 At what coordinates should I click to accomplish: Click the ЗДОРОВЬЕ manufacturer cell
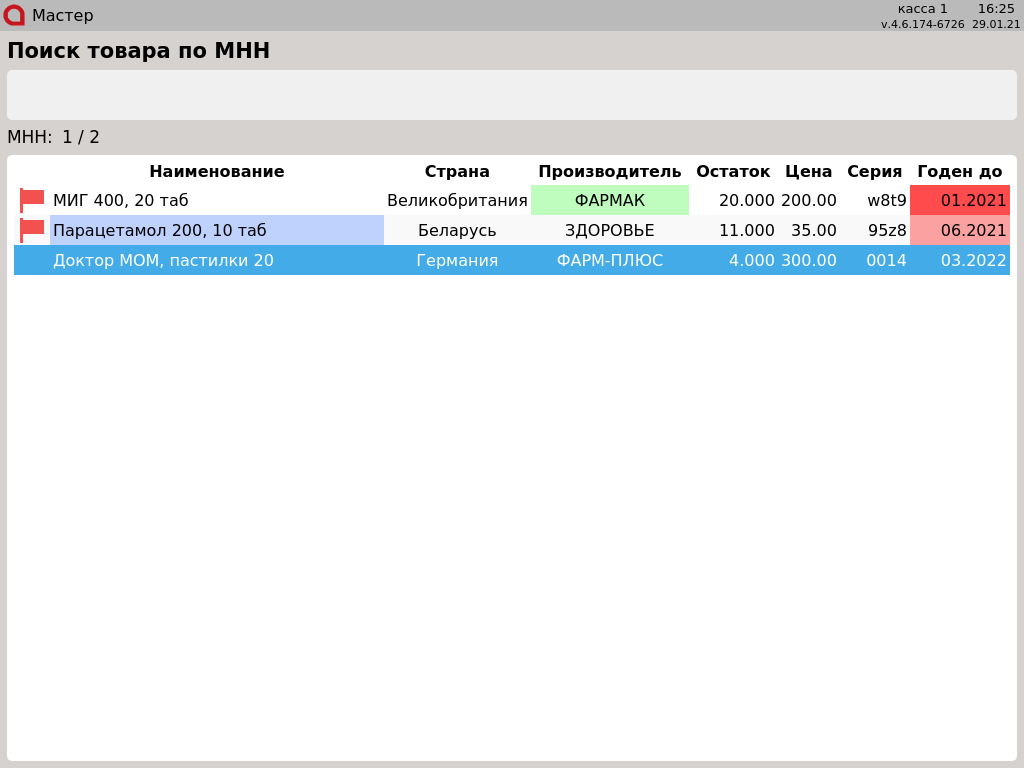[x=609, y=230]
